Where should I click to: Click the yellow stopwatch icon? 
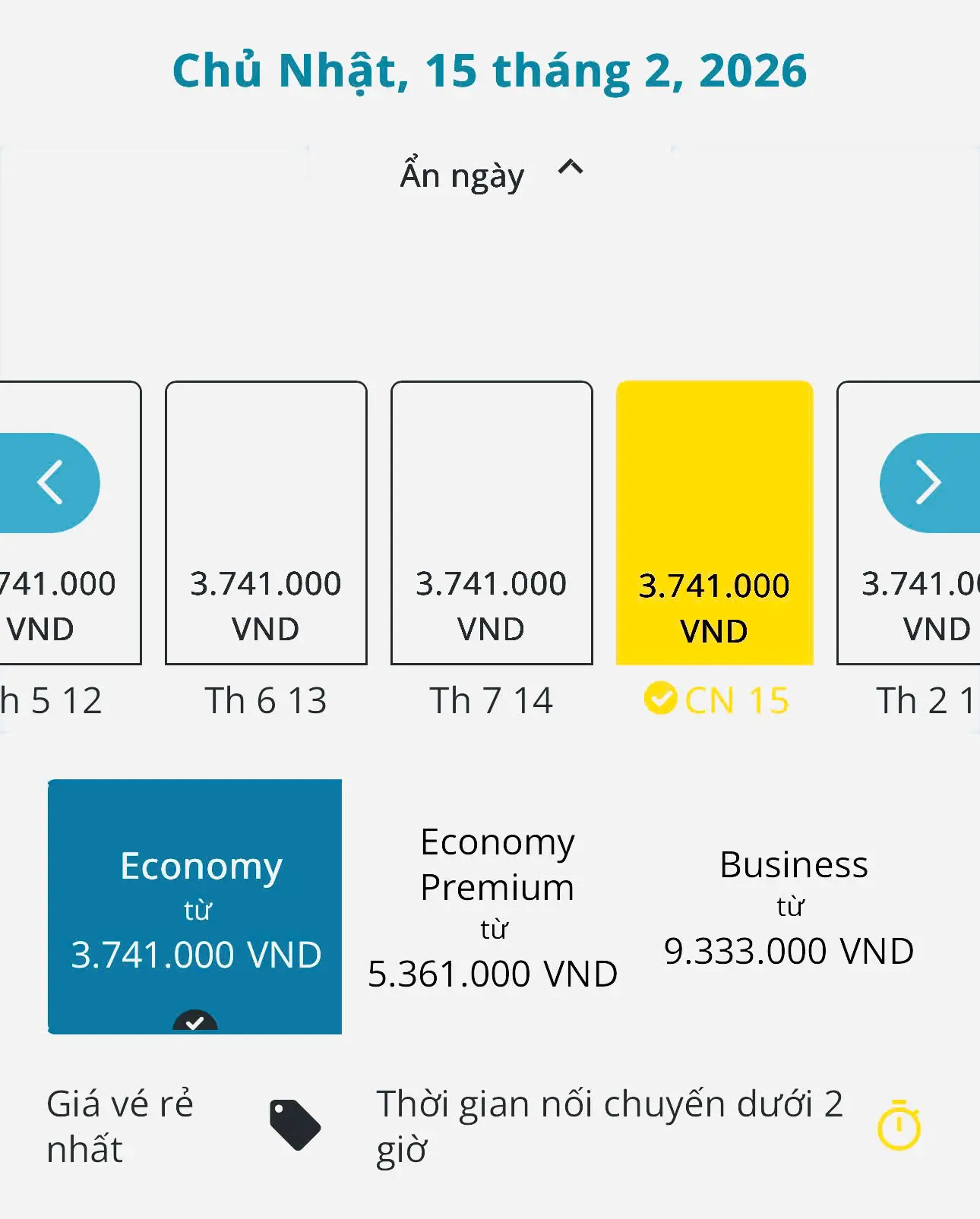click(899, 1125)
